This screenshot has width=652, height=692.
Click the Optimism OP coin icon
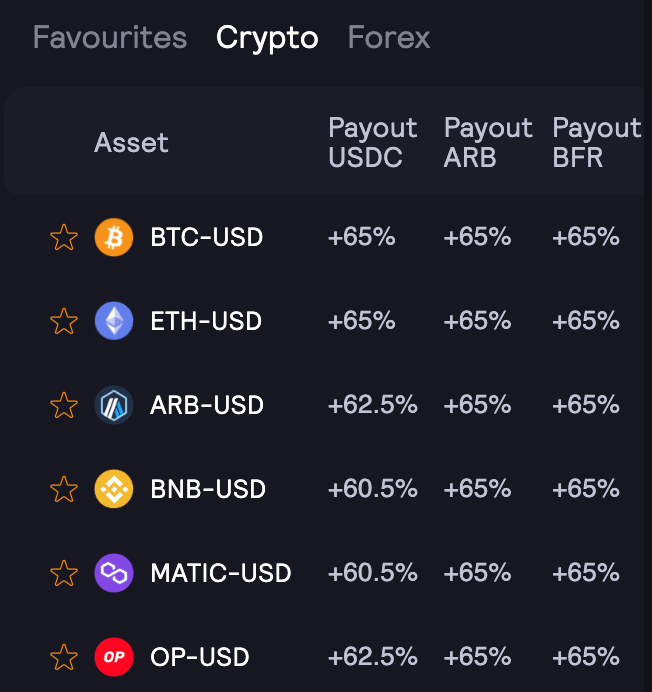point(113,657)
